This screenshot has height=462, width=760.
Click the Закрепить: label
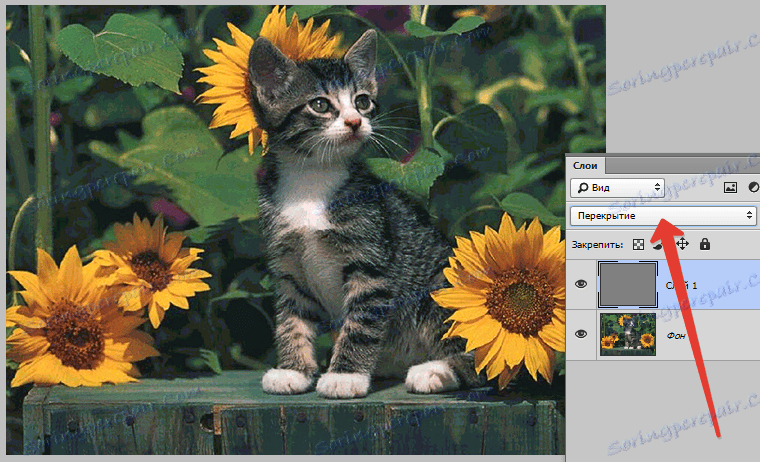597,245
